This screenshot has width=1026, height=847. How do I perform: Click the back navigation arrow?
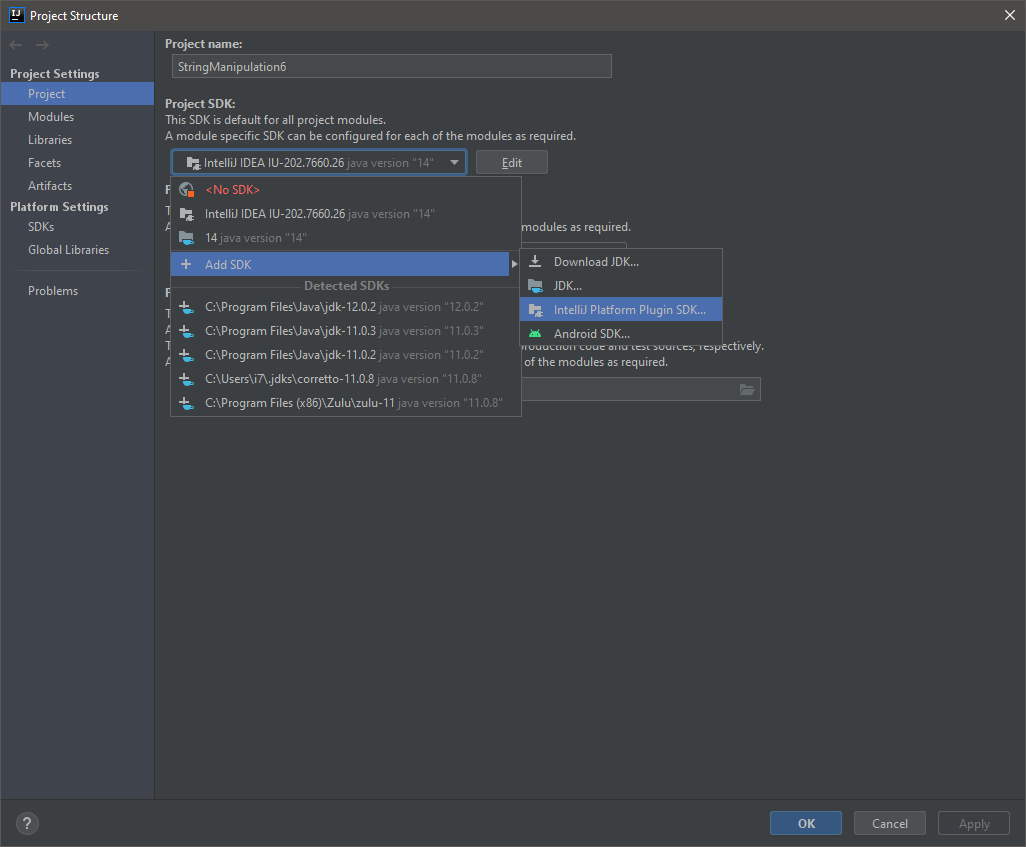click(x=16, y=45)
